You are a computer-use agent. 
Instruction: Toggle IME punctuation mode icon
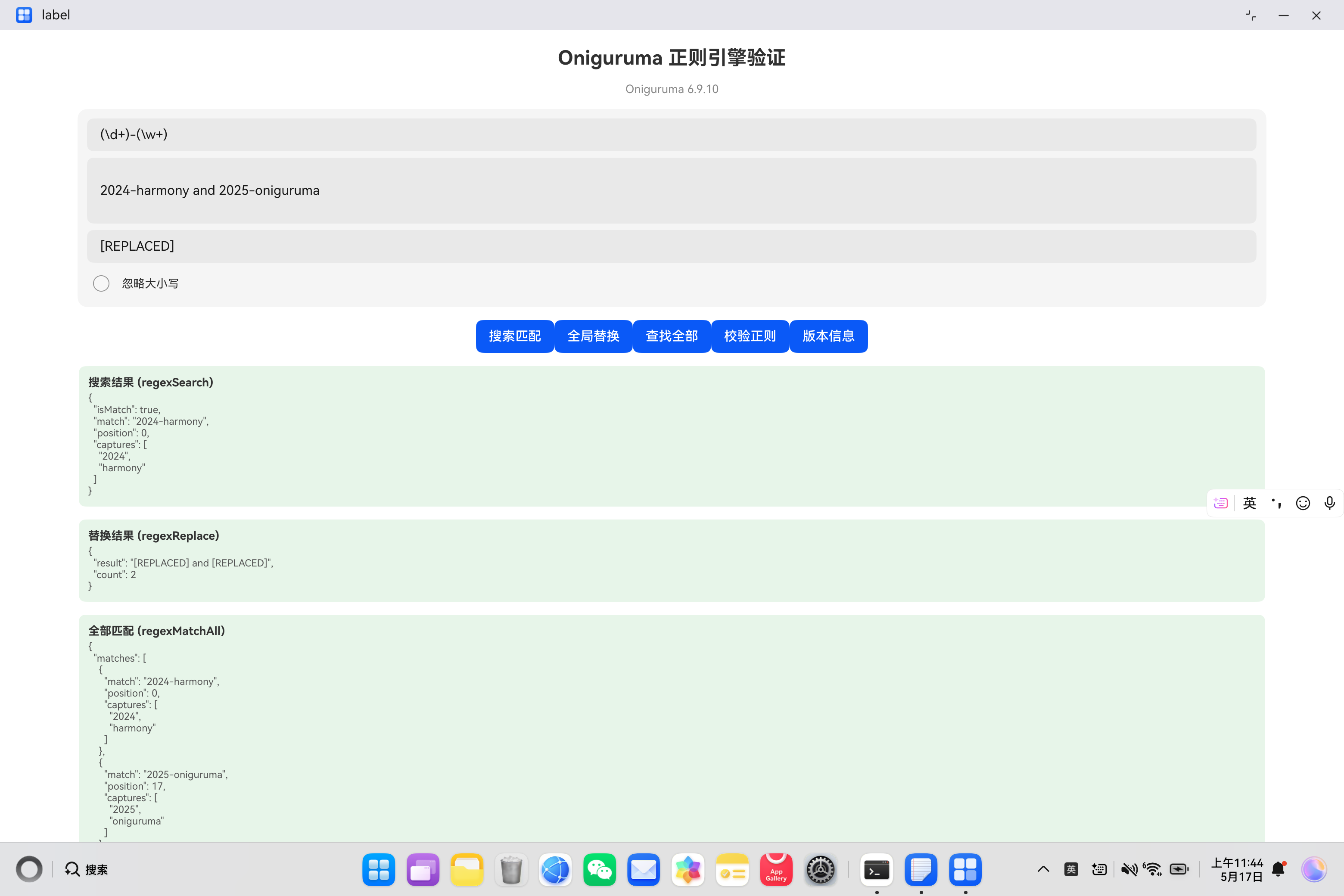click(x=1276, y=503)
